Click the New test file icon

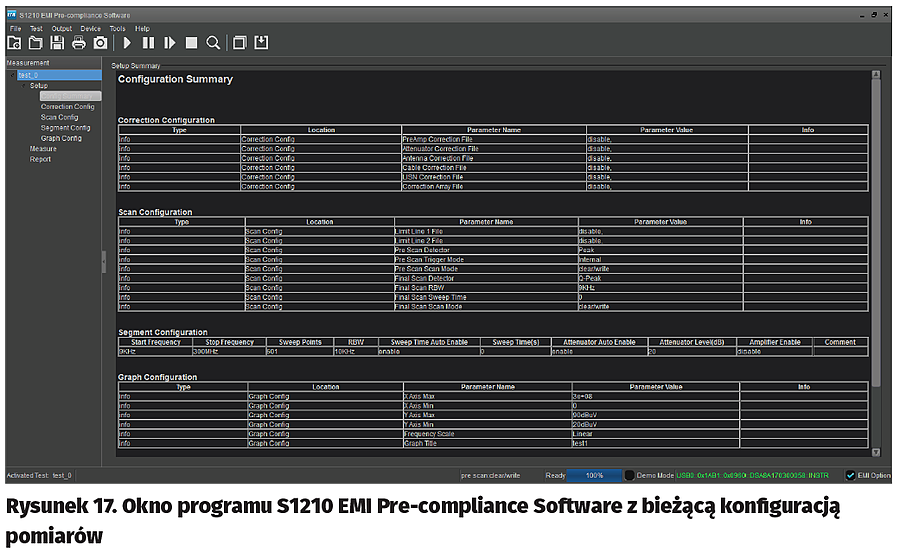[15, 43]
